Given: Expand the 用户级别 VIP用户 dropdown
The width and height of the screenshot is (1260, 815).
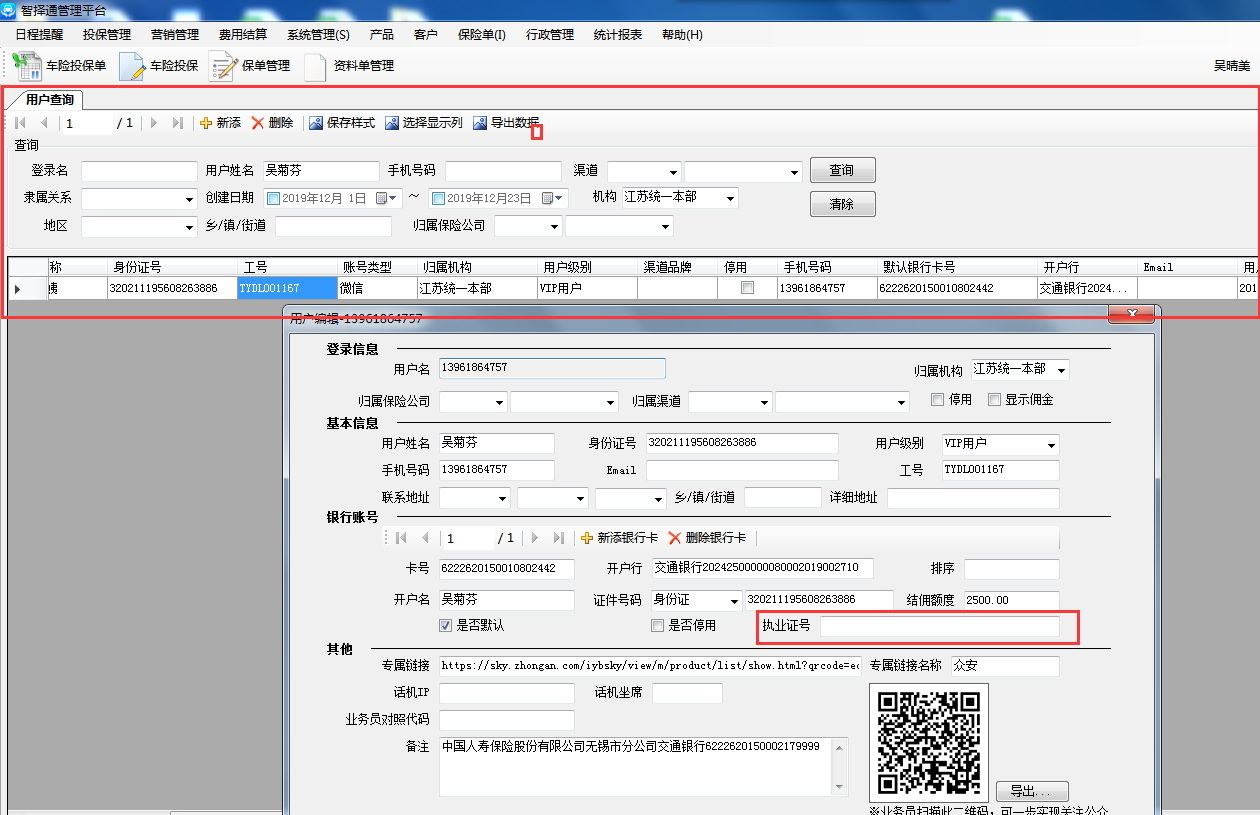Looking at the screenshot, I should (1051, 445).
